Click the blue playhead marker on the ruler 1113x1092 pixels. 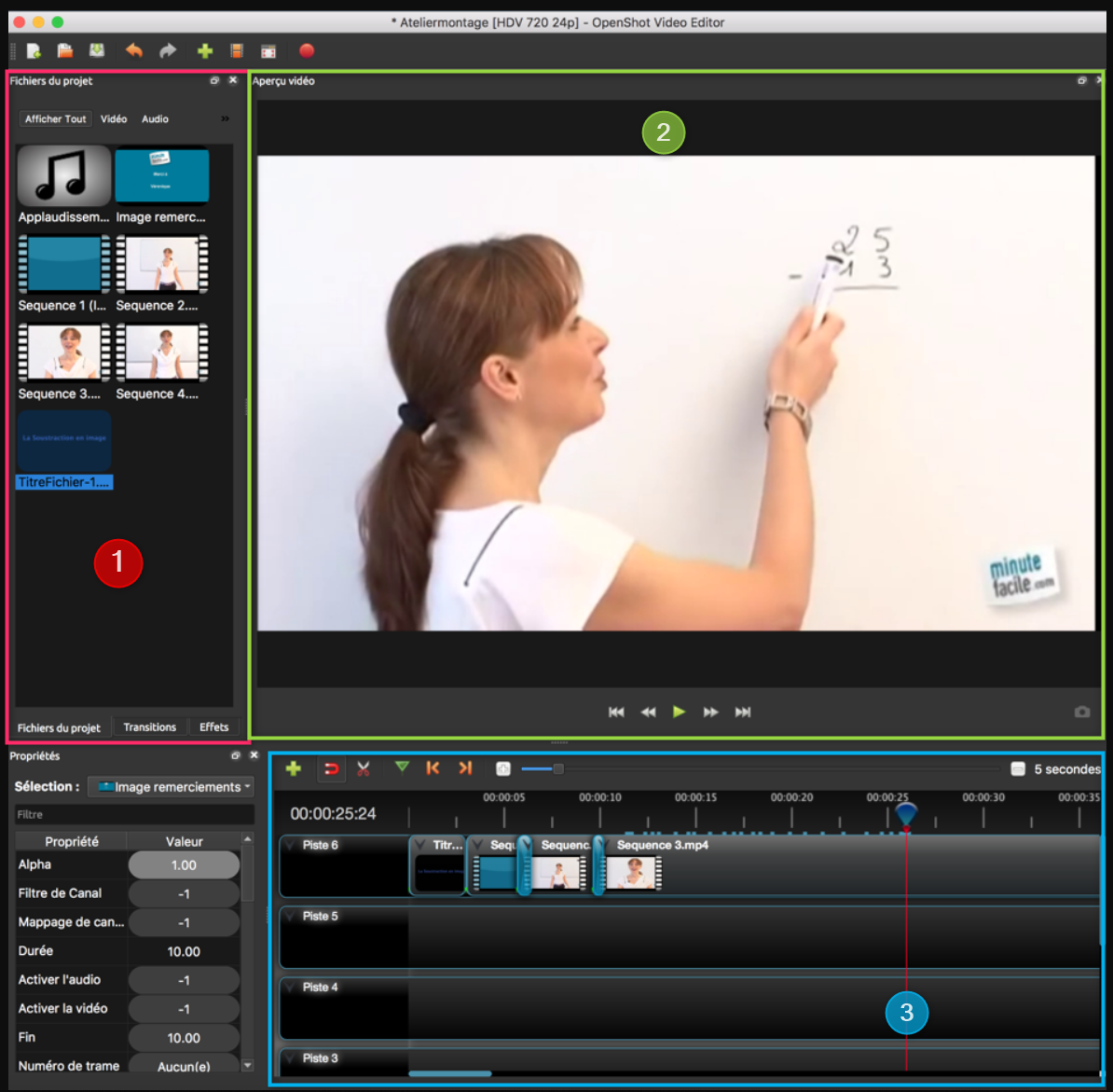(x=906, y=813)
